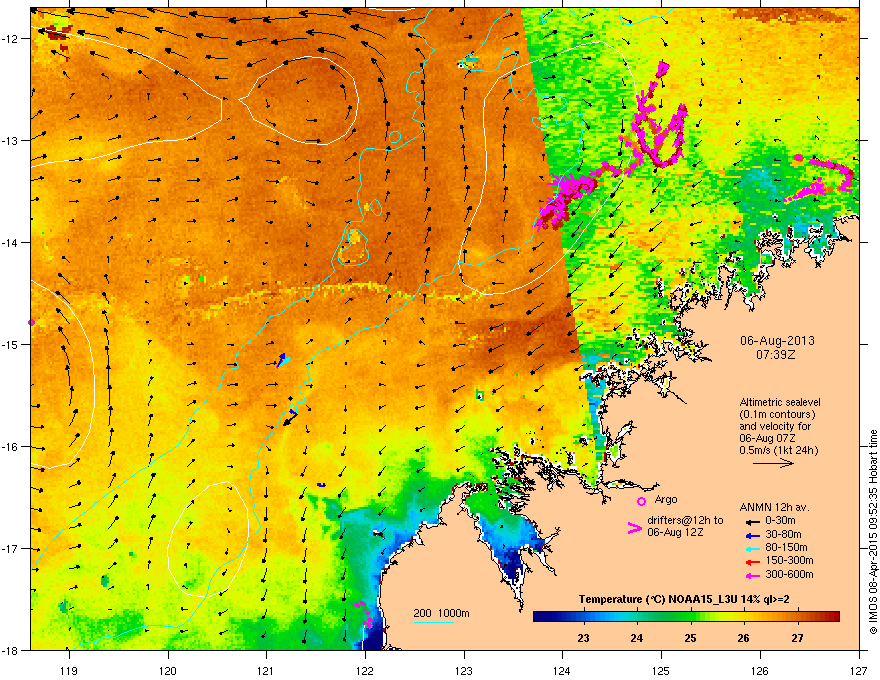880x680 pixels.
Task: Click the latitude axis label -18
Action: point(11,650)
